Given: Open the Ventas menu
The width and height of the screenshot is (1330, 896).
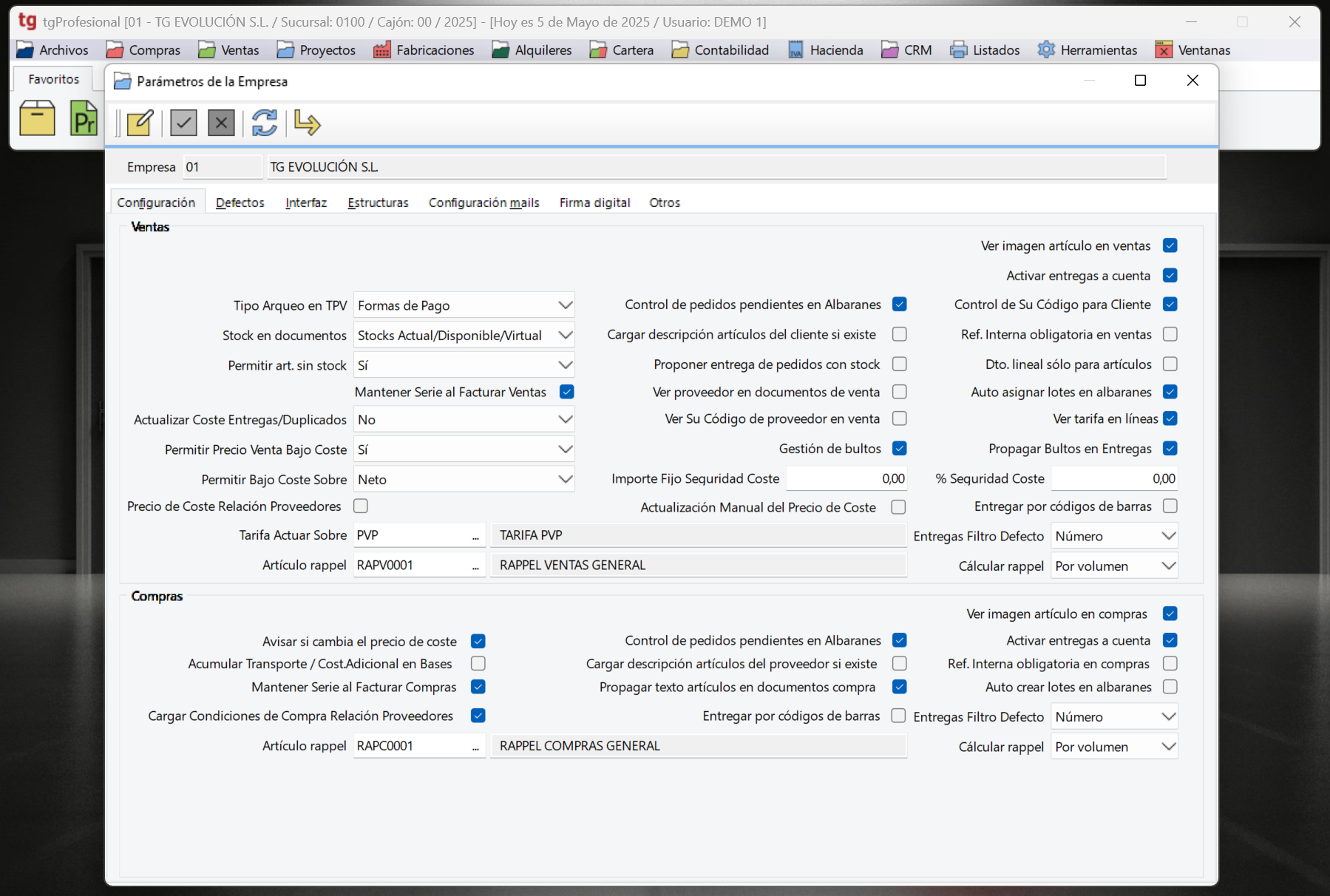Looking at the screenshot, I should [229, 50].
